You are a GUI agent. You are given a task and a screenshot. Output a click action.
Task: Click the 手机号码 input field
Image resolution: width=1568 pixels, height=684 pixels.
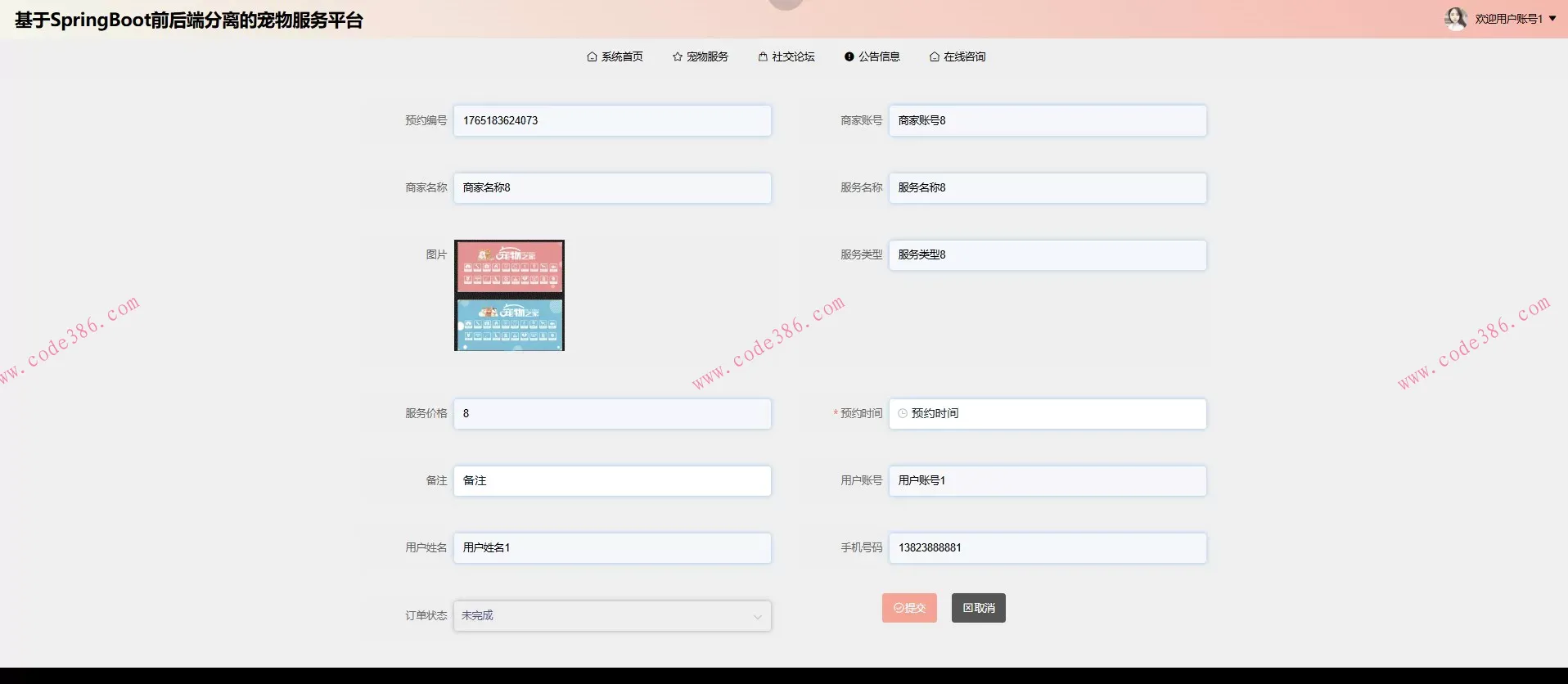coord(1048,547)
